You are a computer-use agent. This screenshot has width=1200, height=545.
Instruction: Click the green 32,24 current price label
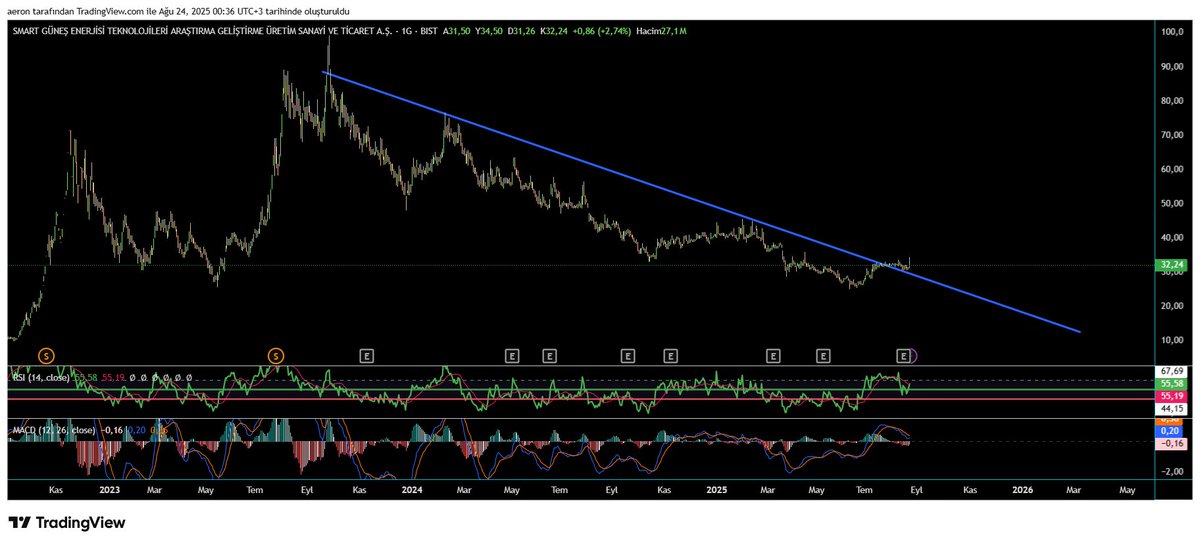pyautogui.click(x=1170, y=265)
